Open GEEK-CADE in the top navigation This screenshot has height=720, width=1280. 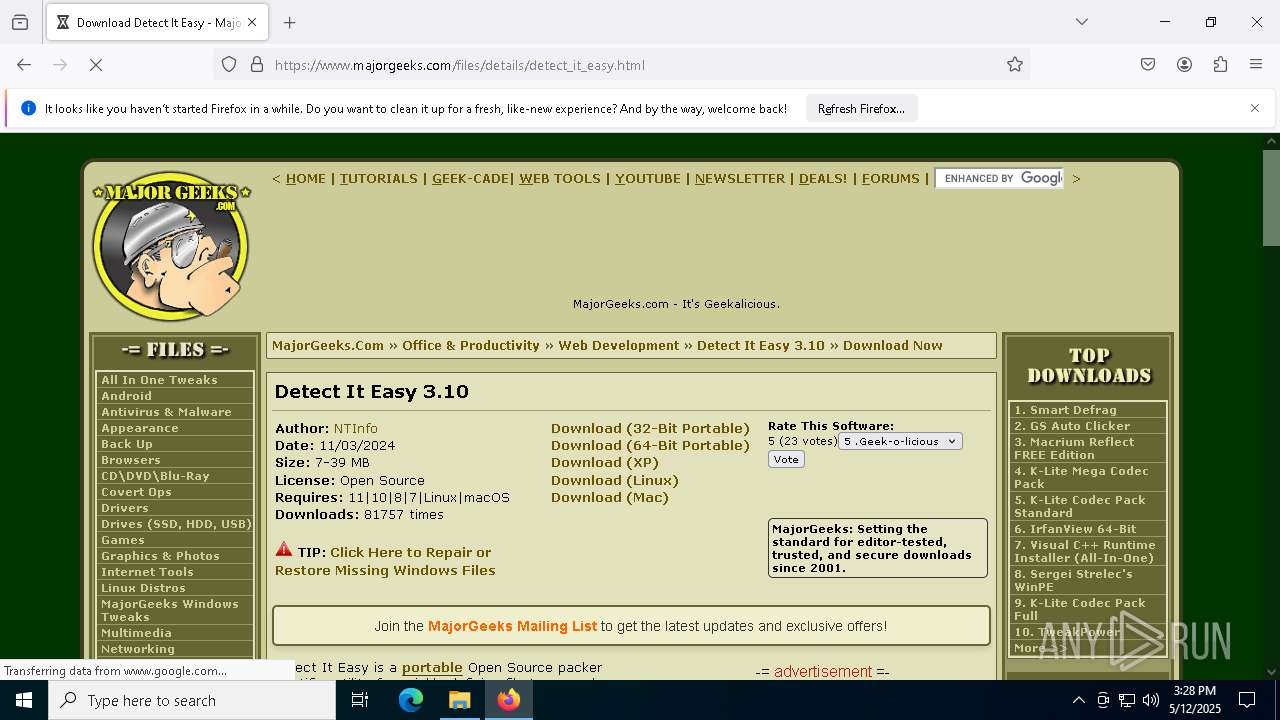[x=470, y=178]
